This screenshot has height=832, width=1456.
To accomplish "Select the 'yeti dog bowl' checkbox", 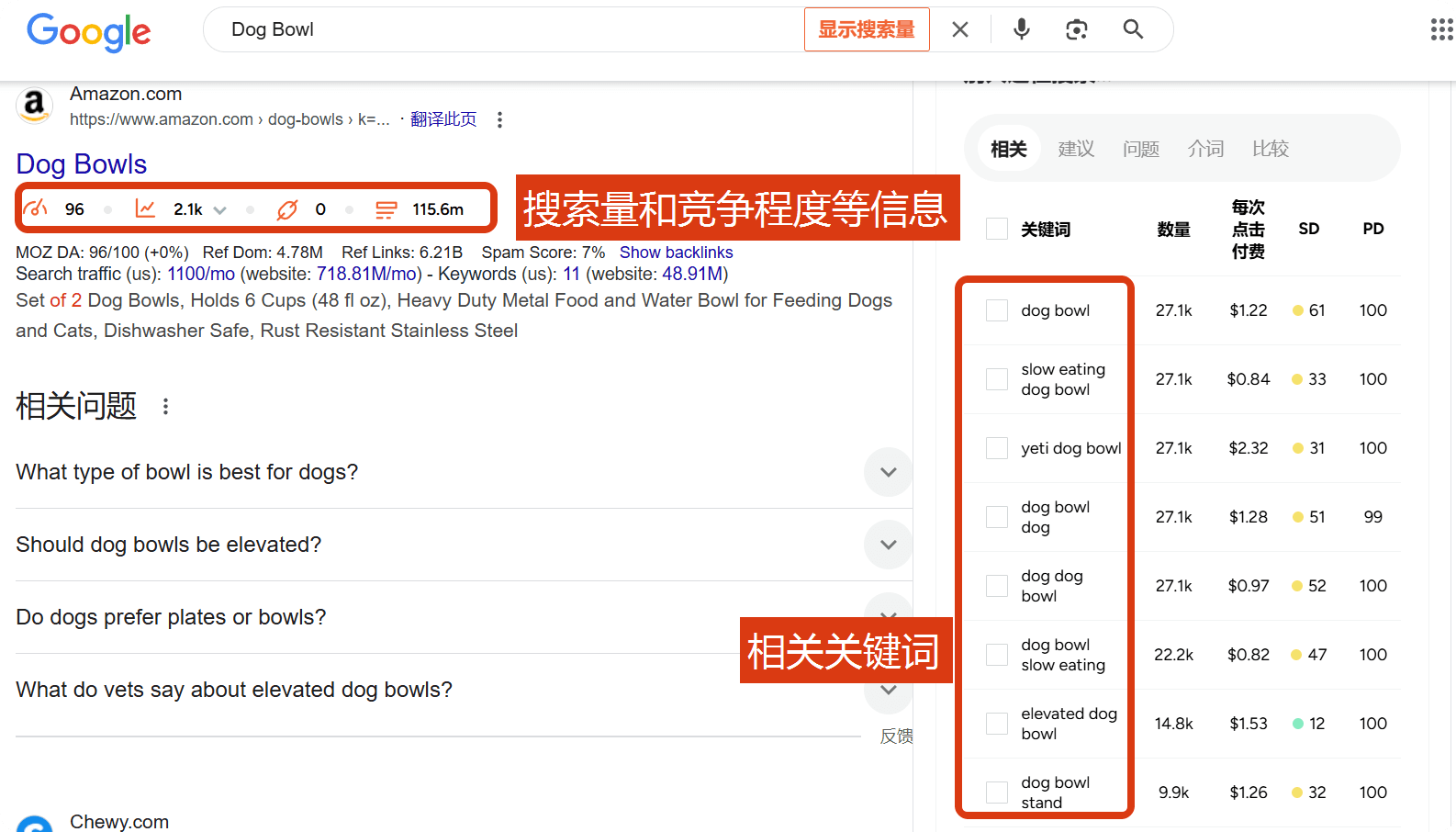I will 997,448.
